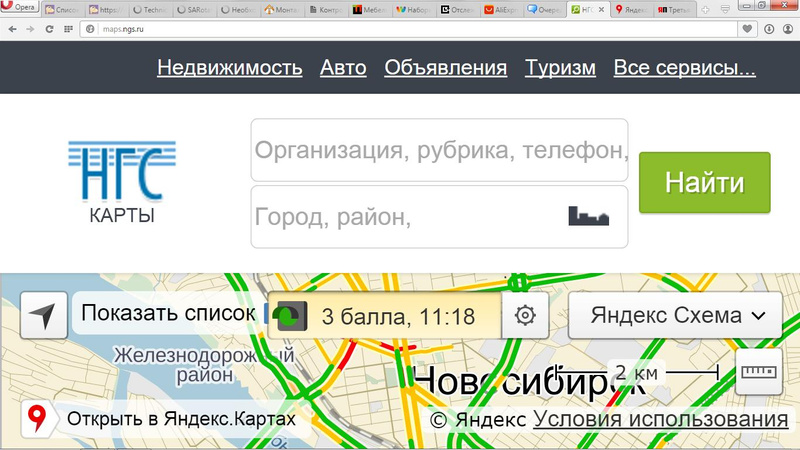
Task: Expand the Все сервисы menu
Action: 684,68
